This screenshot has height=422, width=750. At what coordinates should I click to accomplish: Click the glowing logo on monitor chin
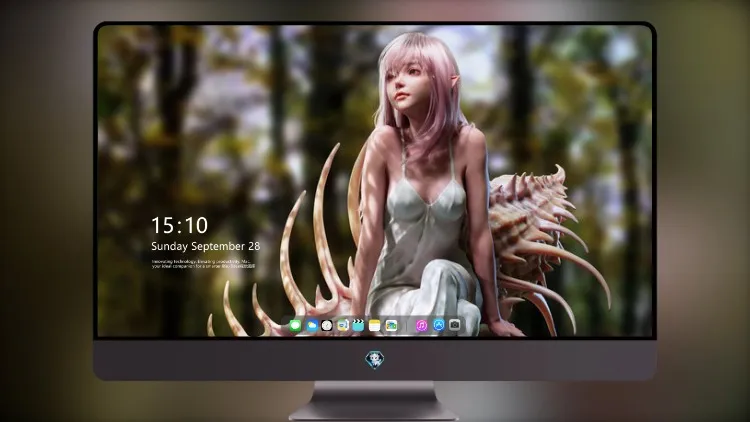pos(375,360)
